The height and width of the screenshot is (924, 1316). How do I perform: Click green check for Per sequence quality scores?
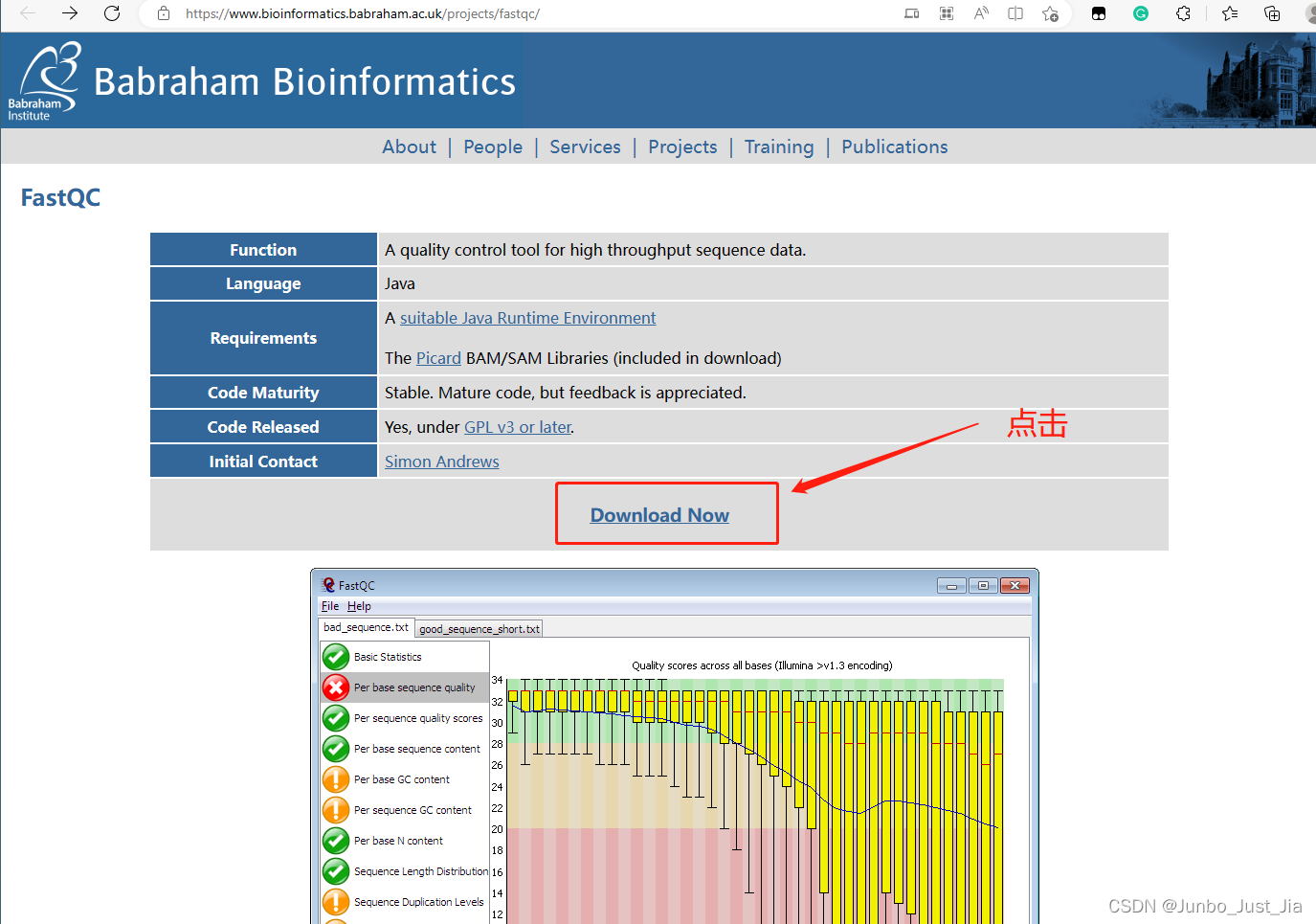pos(335,718)
